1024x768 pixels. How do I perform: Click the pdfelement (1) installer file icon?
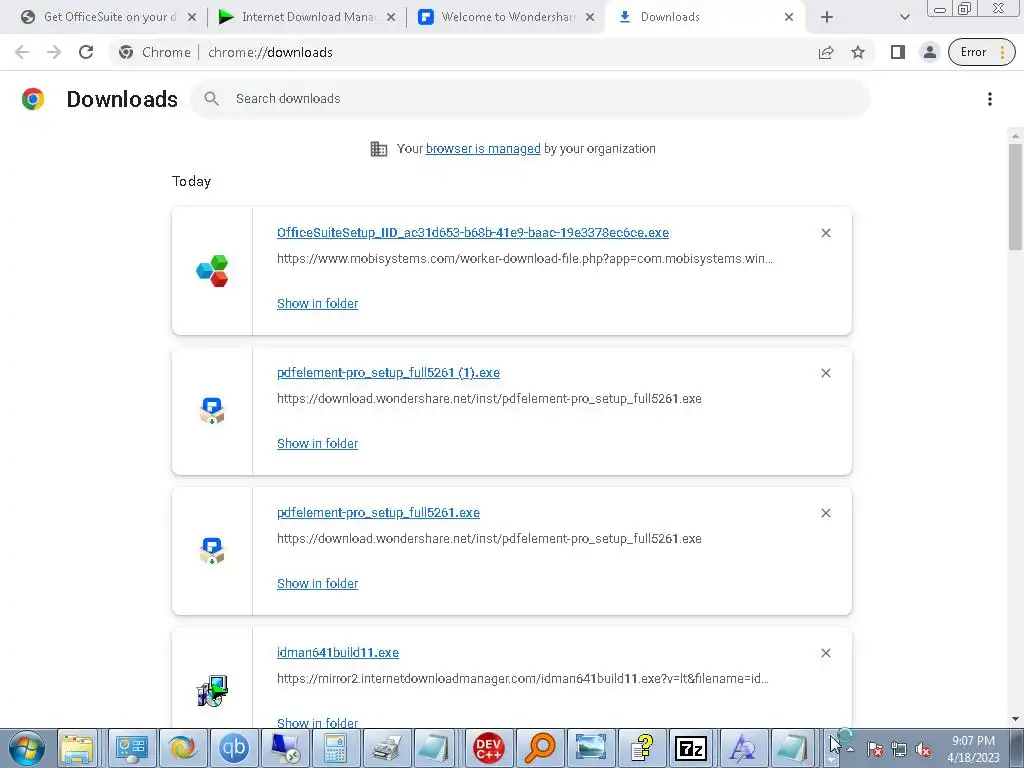coord(212,411)
